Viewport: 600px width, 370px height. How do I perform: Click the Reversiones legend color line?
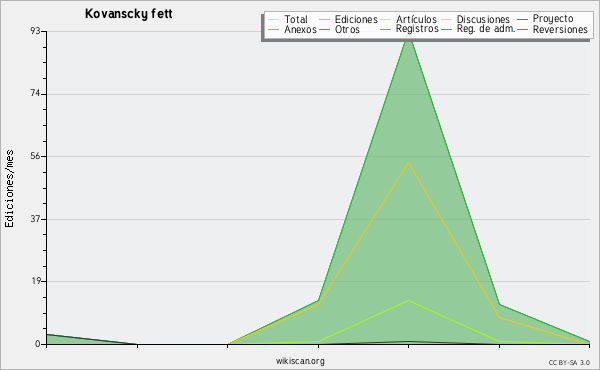coord(522,29)
